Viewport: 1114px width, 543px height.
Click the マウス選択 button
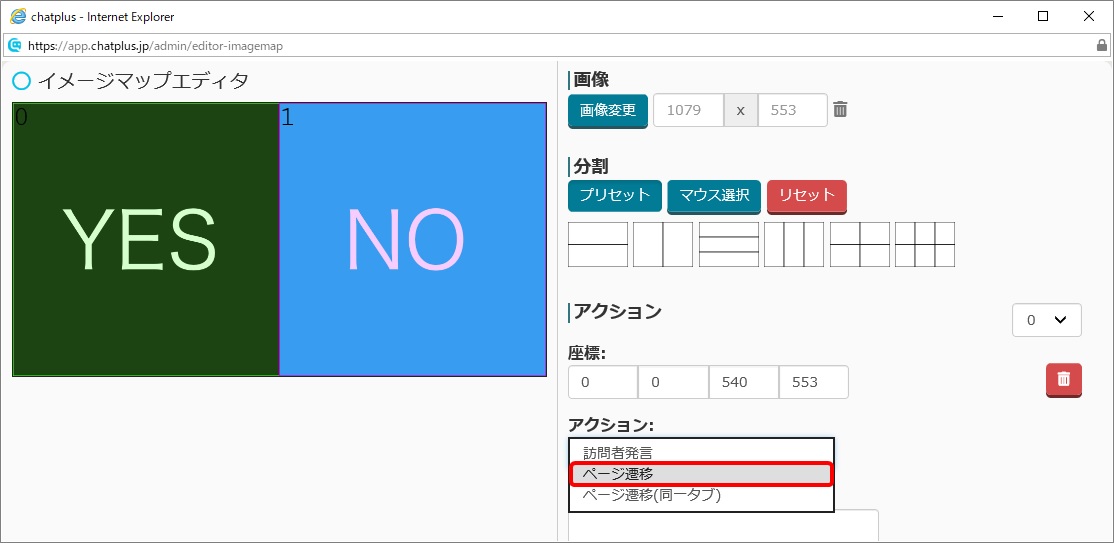714,195
